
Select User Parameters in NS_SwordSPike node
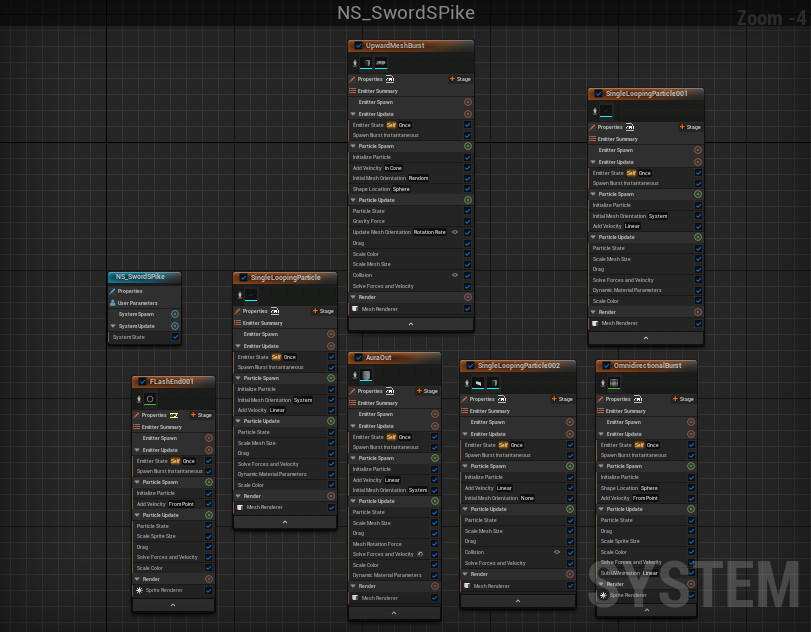tap(137, 302)
